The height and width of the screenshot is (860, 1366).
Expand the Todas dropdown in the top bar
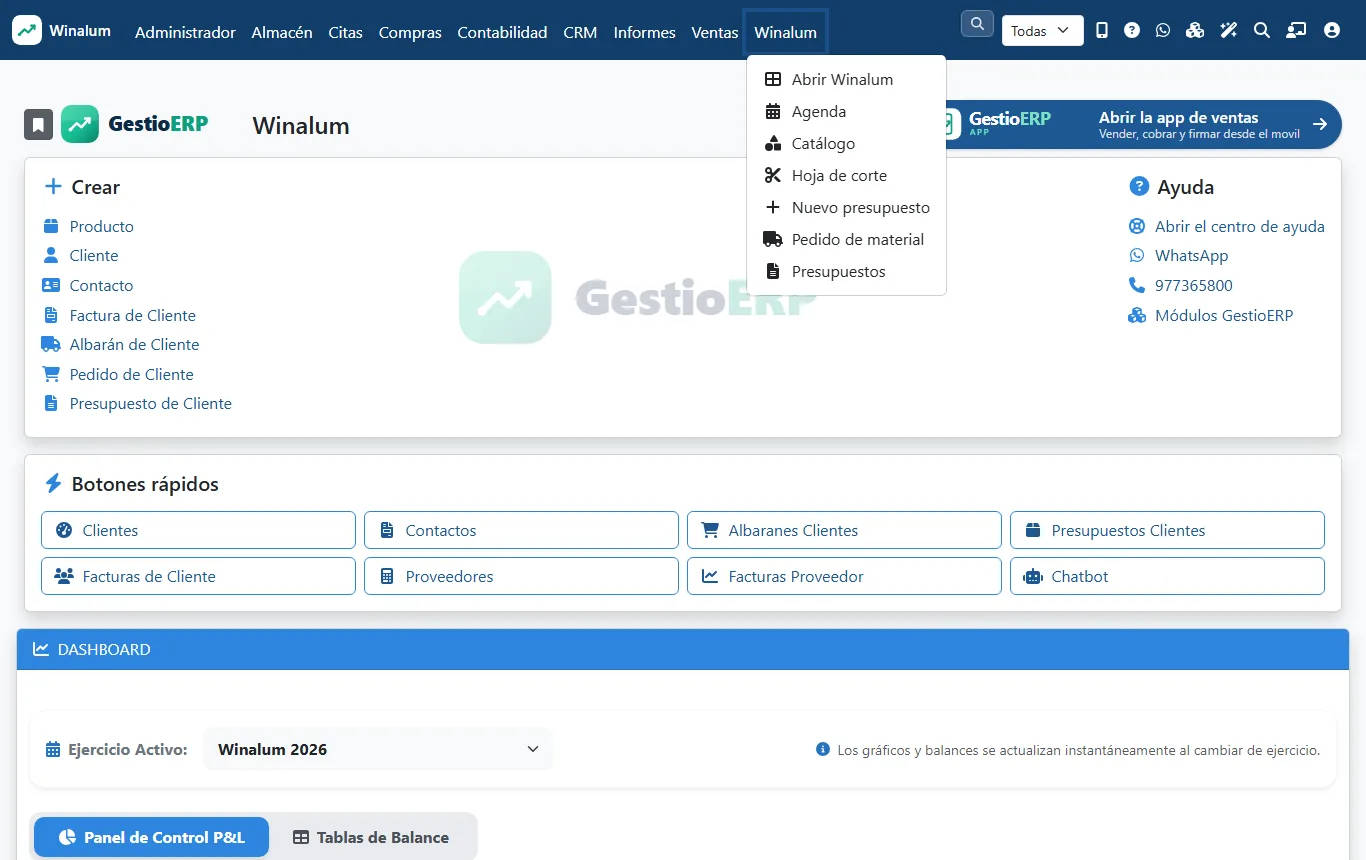pos(1042,31)
